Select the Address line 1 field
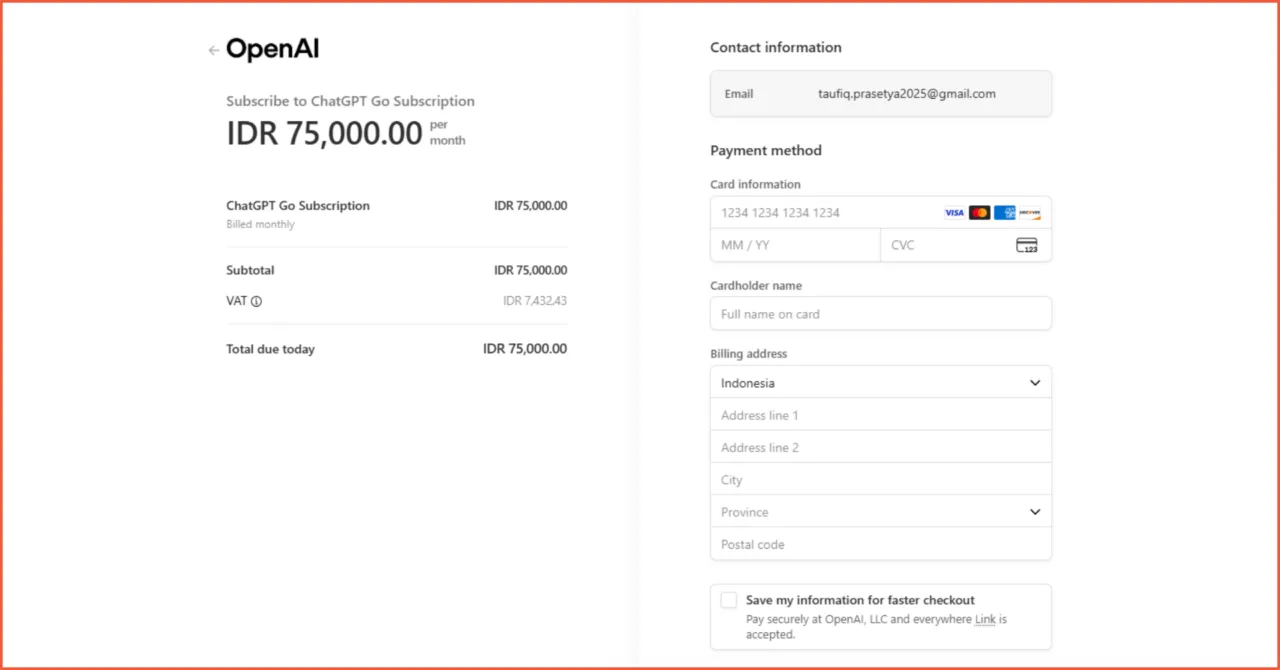1280x670 pixels. [x=880, y=415]
